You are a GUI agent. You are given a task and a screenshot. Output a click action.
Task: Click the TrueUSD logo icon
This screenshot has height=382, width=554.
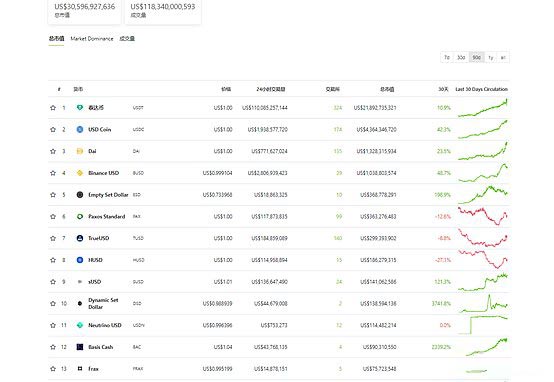coord(80,238)
